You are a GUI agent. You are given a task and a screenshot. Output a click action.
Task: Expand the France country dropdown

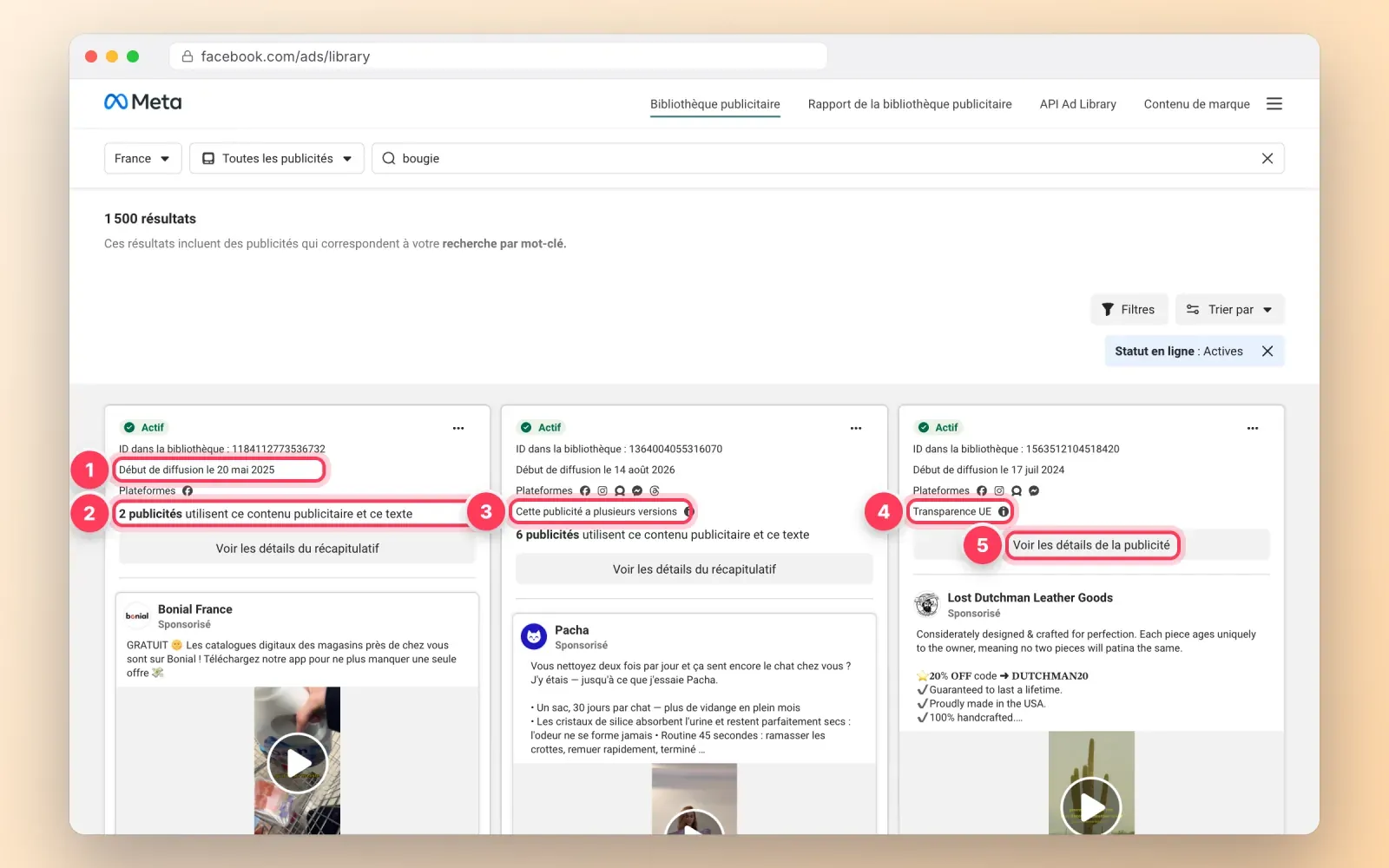tap(142, 158)
